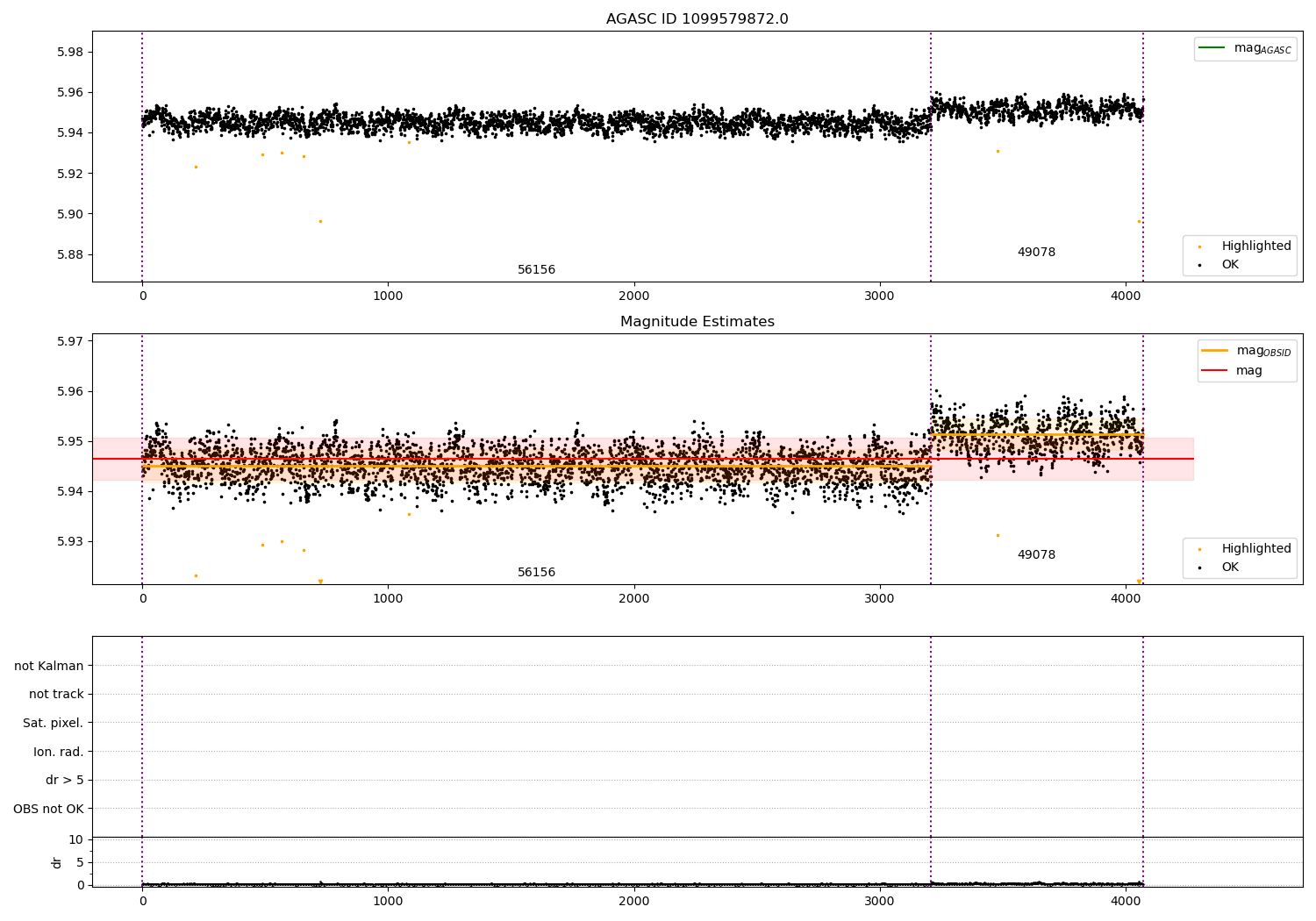Click the orange highlighted point near 5.90 before 1000, top plot
This screenshot has width=1316, height=921.
point(320,221)
